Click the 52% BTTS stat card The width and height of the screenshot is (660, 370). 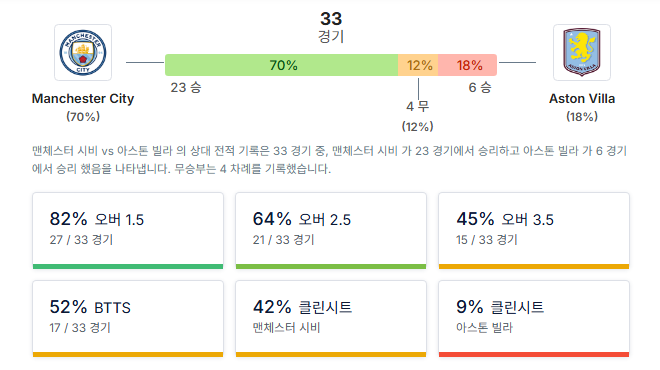tap(128, 319)
